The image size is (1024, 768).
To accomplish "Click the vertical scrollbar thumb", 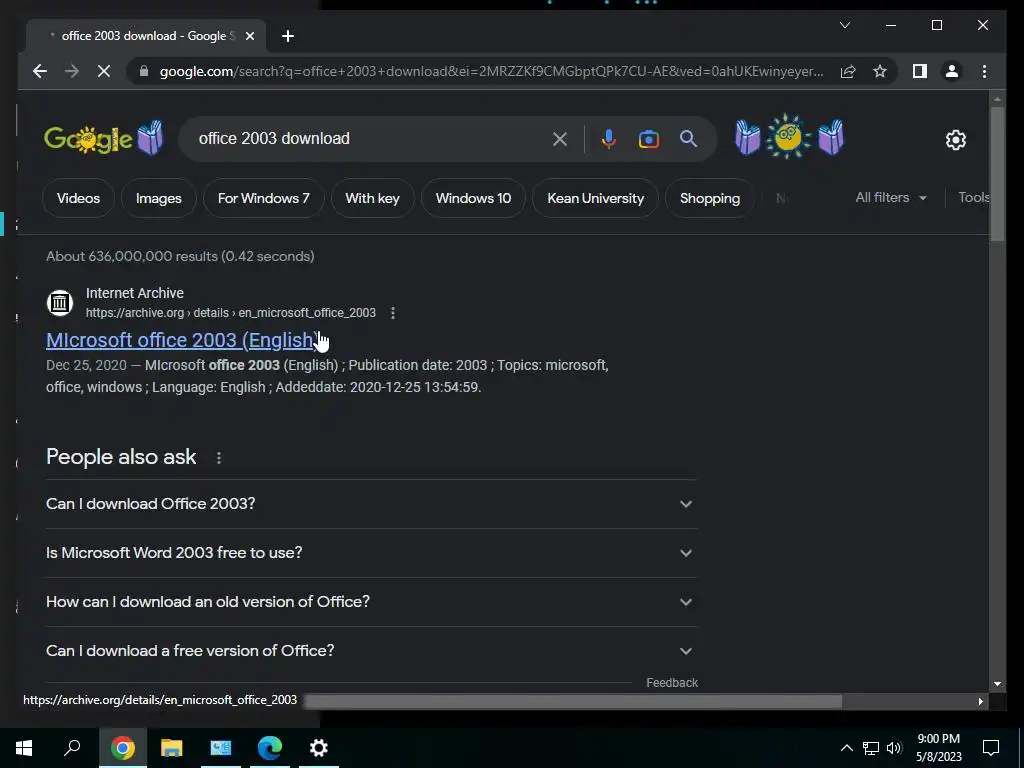I will coord(997,173).
